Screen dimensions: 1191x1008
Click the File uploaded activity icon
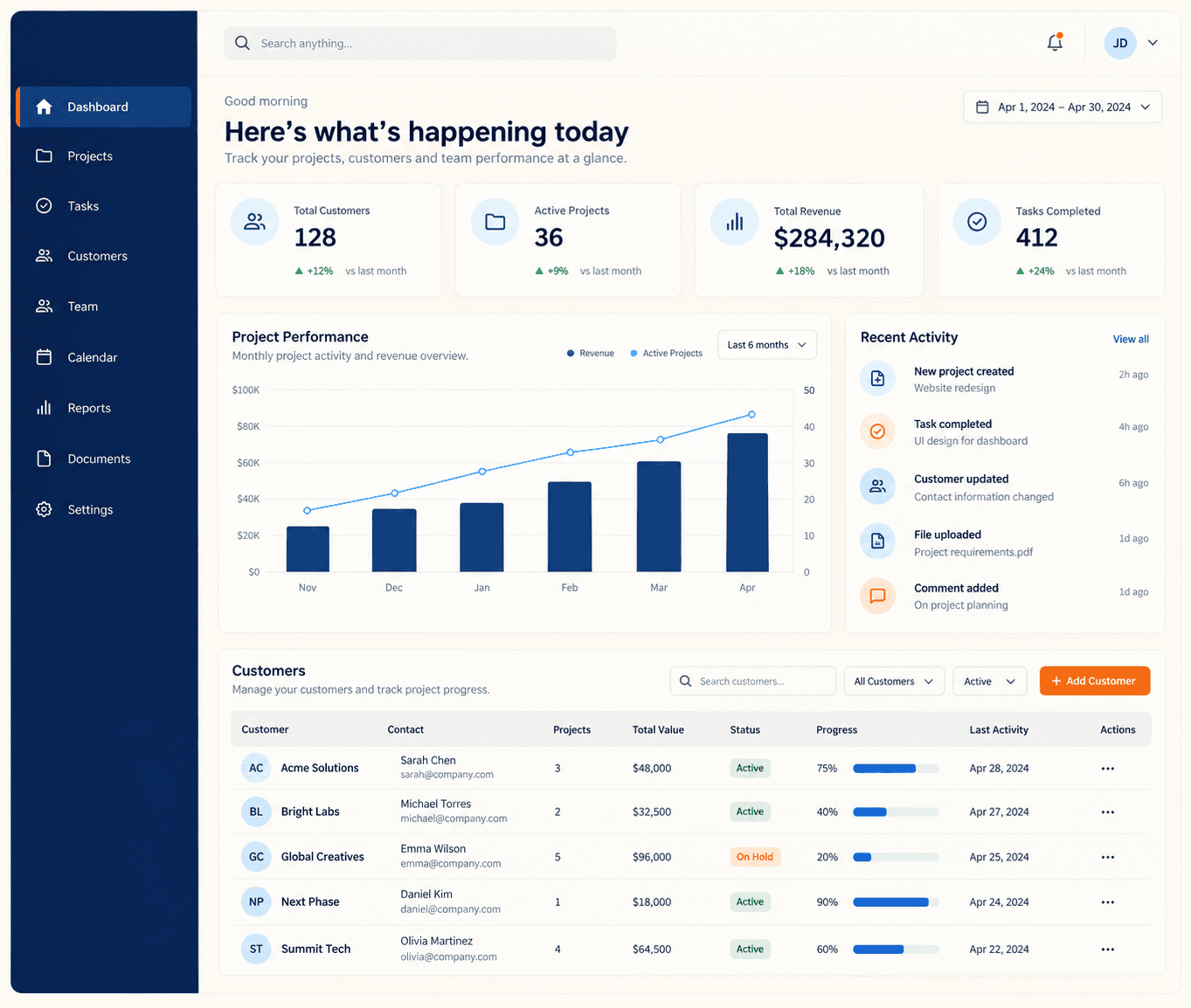(877, 542)
